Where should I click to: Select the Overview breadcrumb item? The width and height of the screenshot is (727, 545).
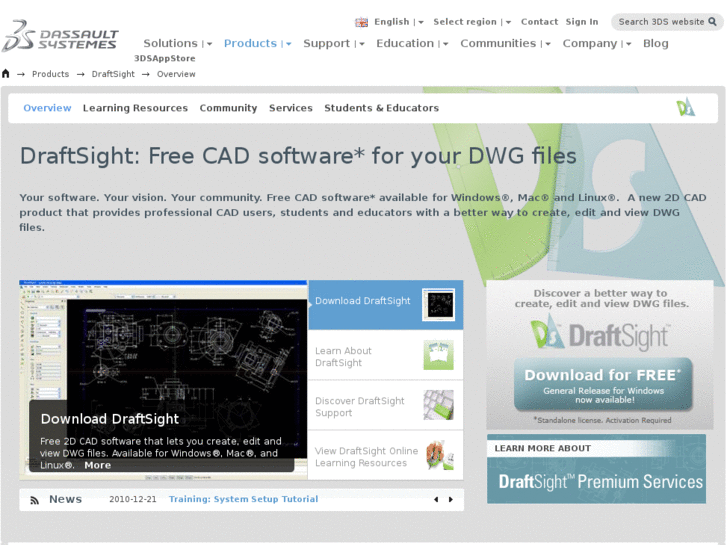pos(176,74)
